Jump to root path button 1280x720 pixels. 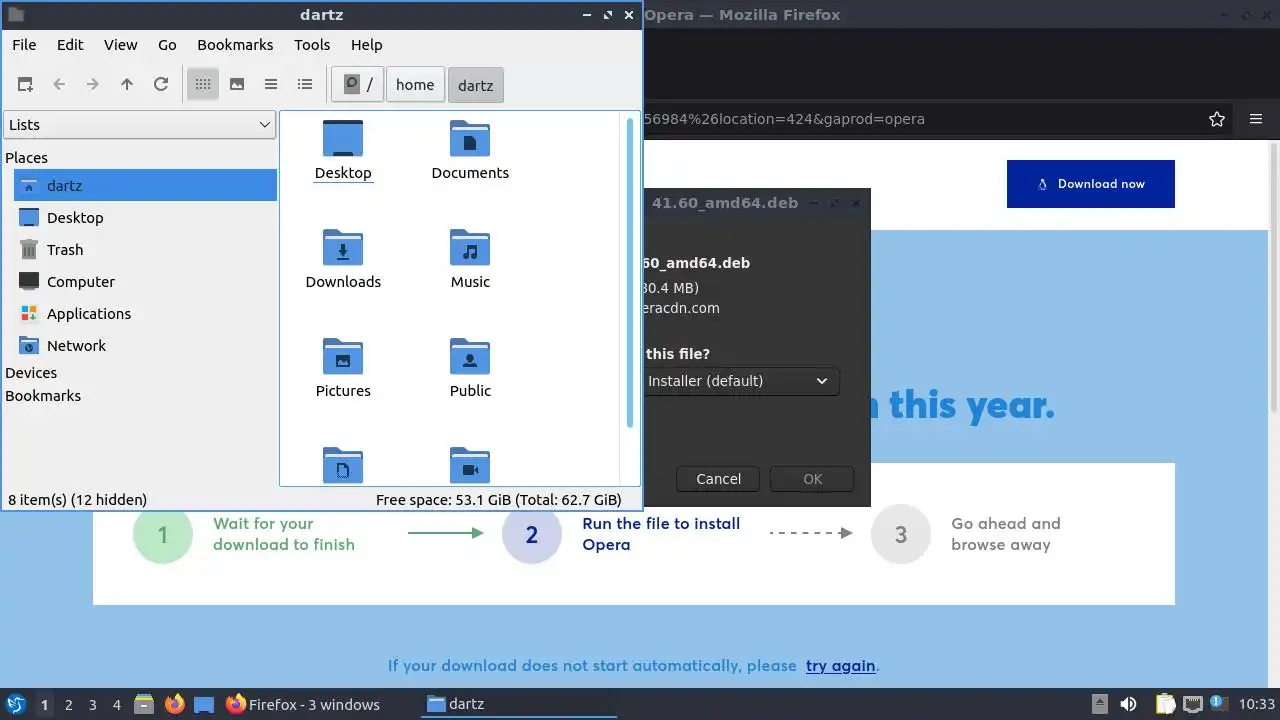[x=358, y=85]
